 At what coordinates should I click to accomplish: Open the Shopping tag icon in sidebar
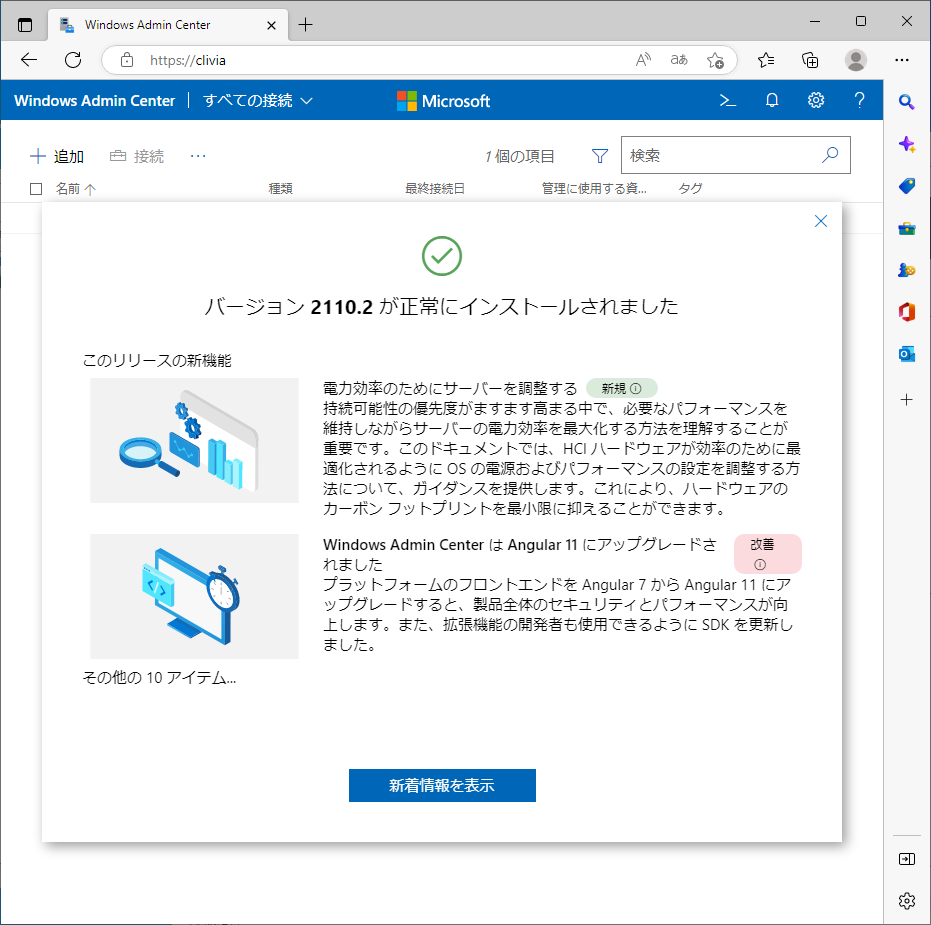pyautogui.click(x=906, y=186)
